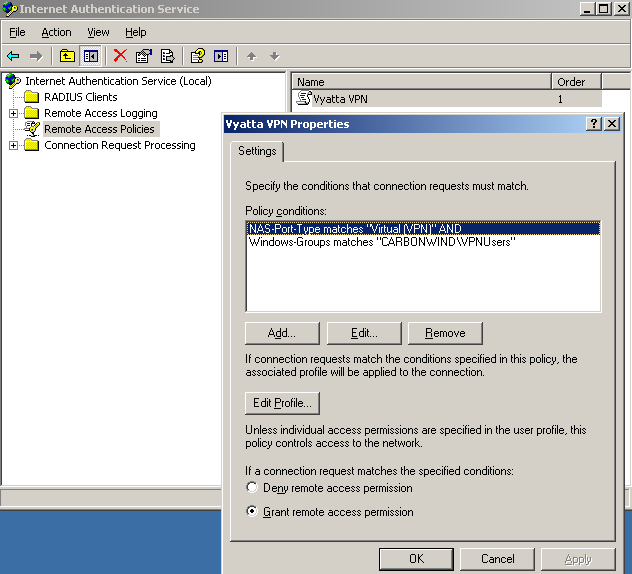632x574 pixels.
Task: Select Remote Access Logging tree item
Action: (101, 113)
